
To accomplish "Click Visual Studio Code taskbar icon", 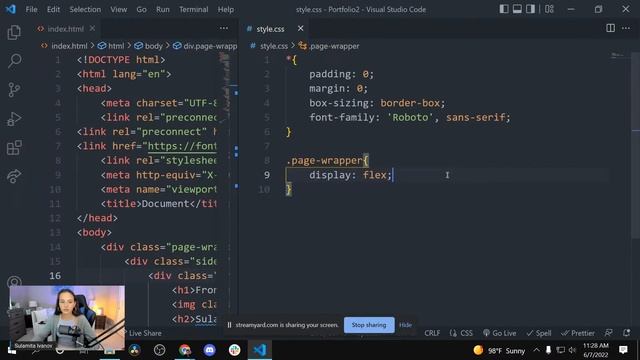I will coord(260,350).
